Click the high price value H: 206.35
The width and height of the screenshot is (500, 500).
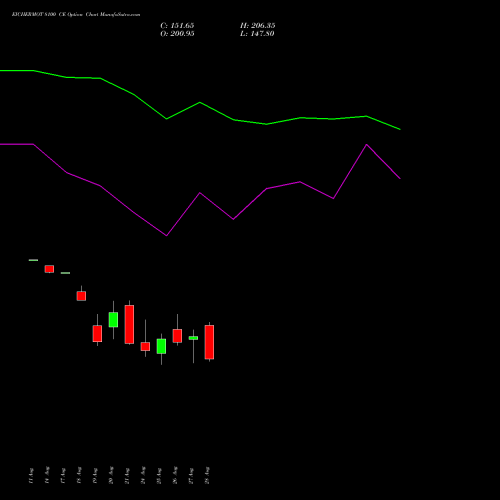[x=257, y=26]
